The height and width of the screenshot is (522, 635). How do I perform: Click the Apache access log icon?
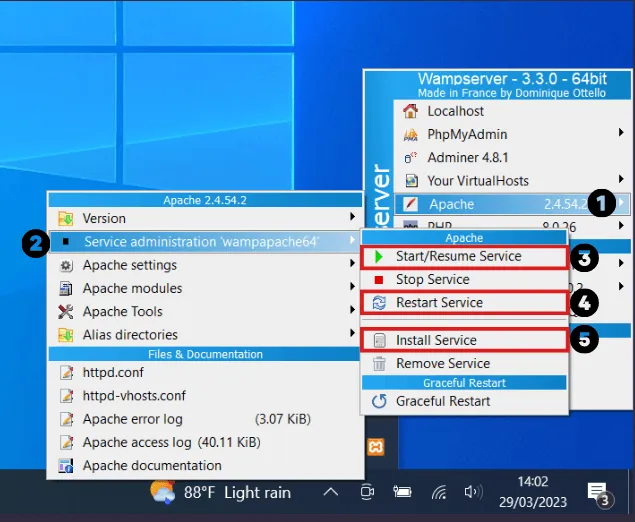(x=66, y=443)
